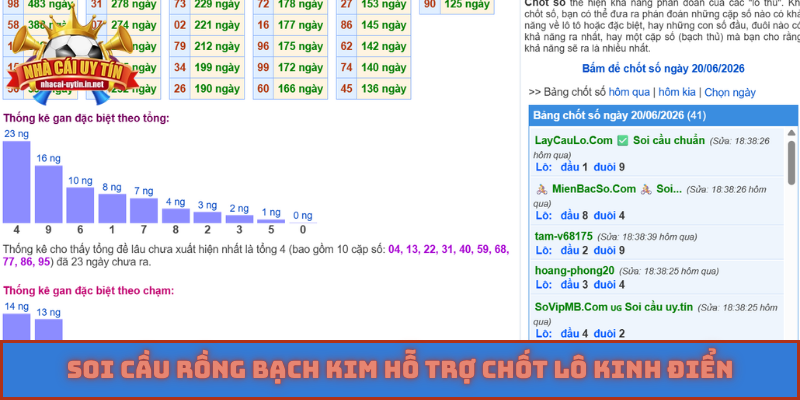Click the '190 ngày' cell for number 26
The width and height of the screenshot is (800, 400).
click(x=217, y=89)
